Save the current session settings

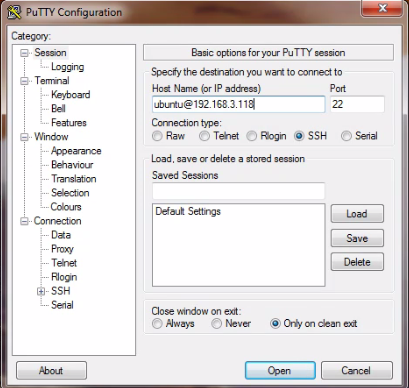click(357, 238)
